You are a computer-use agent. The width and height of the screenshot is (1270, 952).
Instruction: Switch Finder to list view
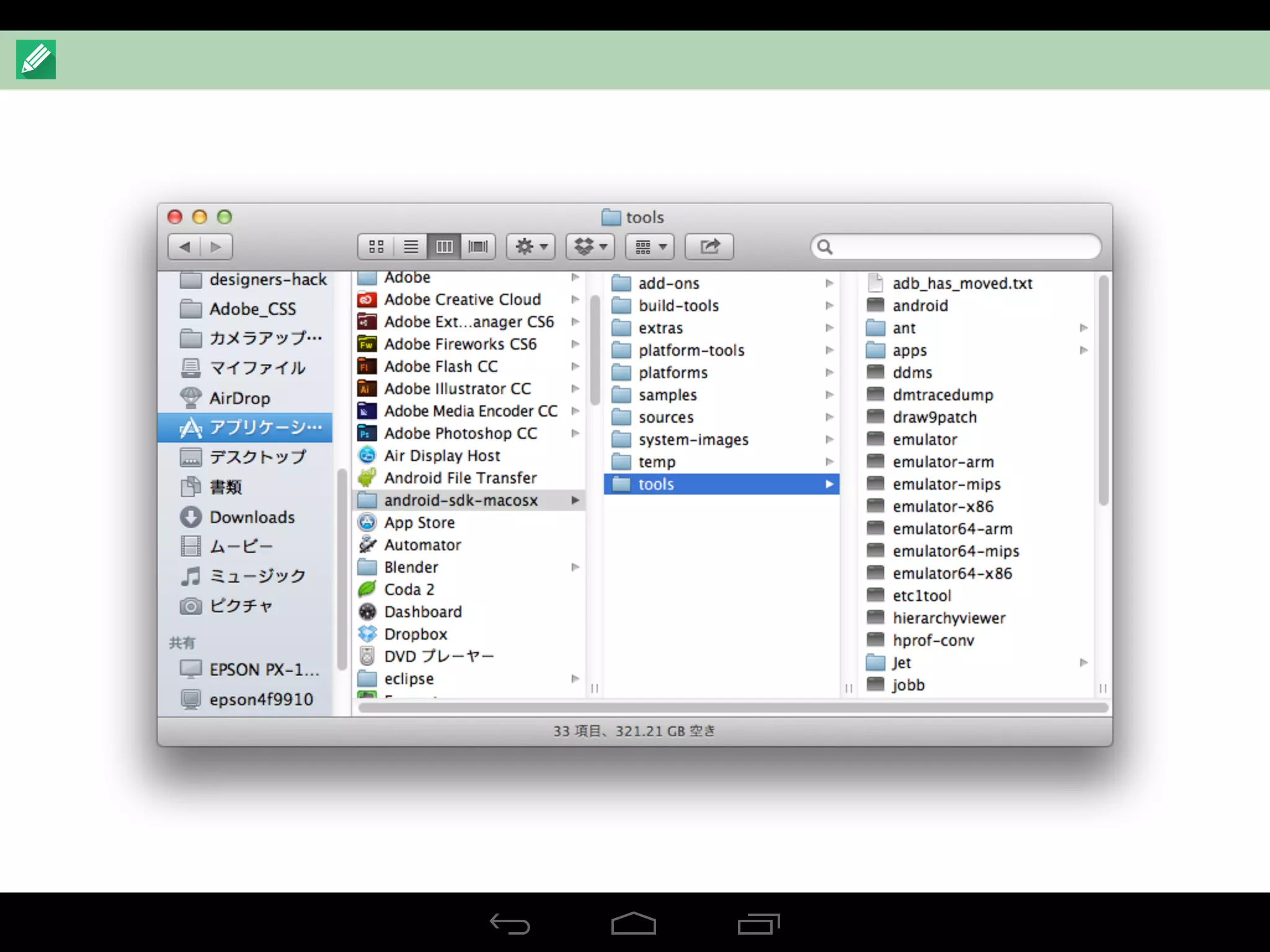point(411,247)
